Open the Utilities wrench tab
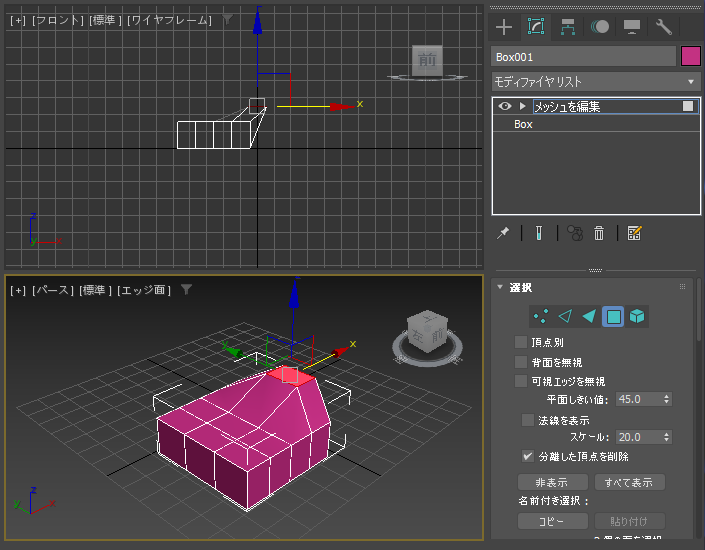The height and width of the screenshot is (550, 705). tap(664, 27)
